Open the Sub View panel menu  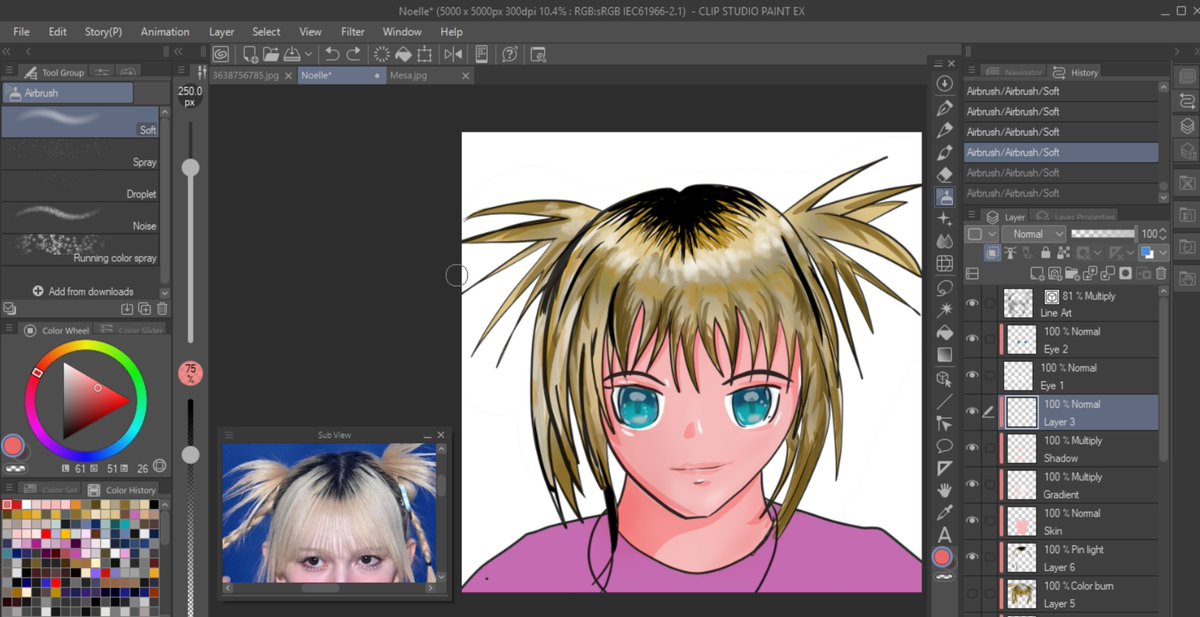point(229,435)
